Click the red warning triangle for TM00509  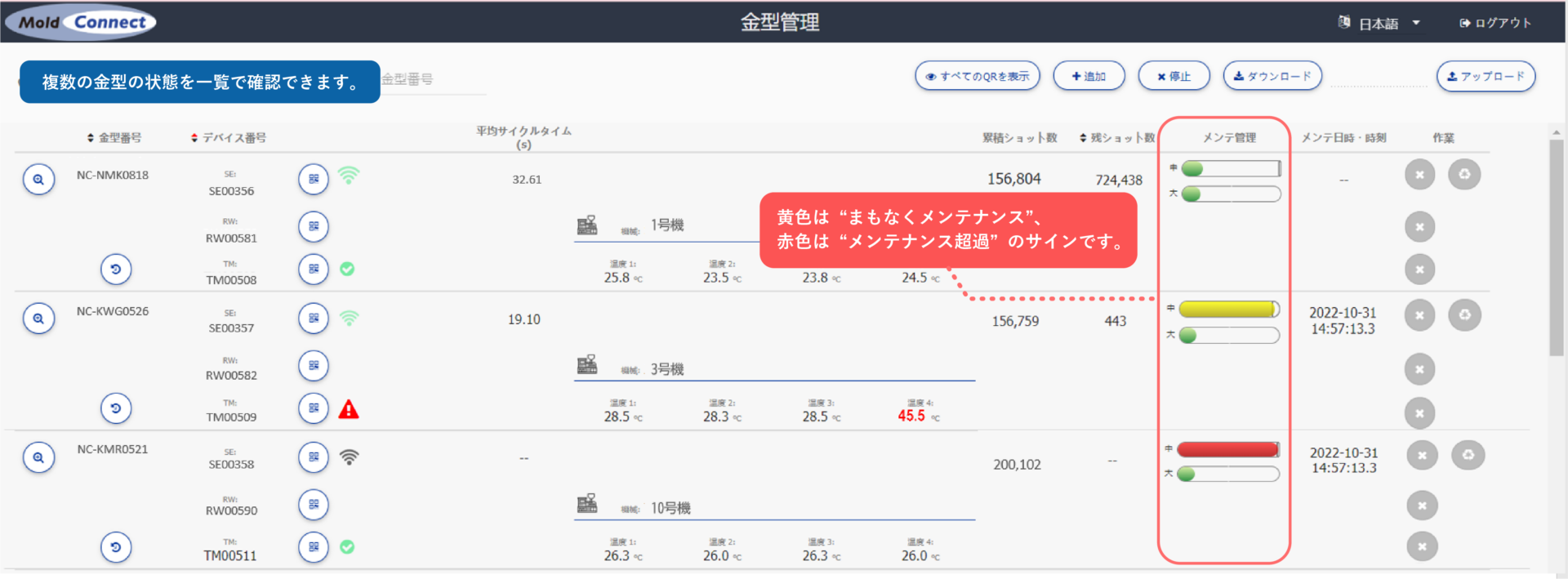point(349,409)
